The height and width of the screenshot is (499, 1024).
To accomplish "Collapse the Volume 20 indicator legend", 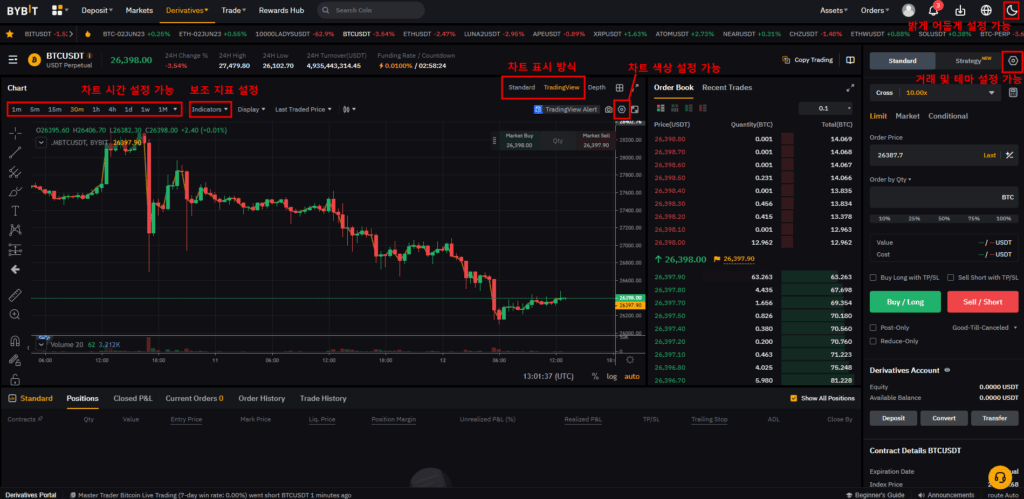I will [41, 344].
